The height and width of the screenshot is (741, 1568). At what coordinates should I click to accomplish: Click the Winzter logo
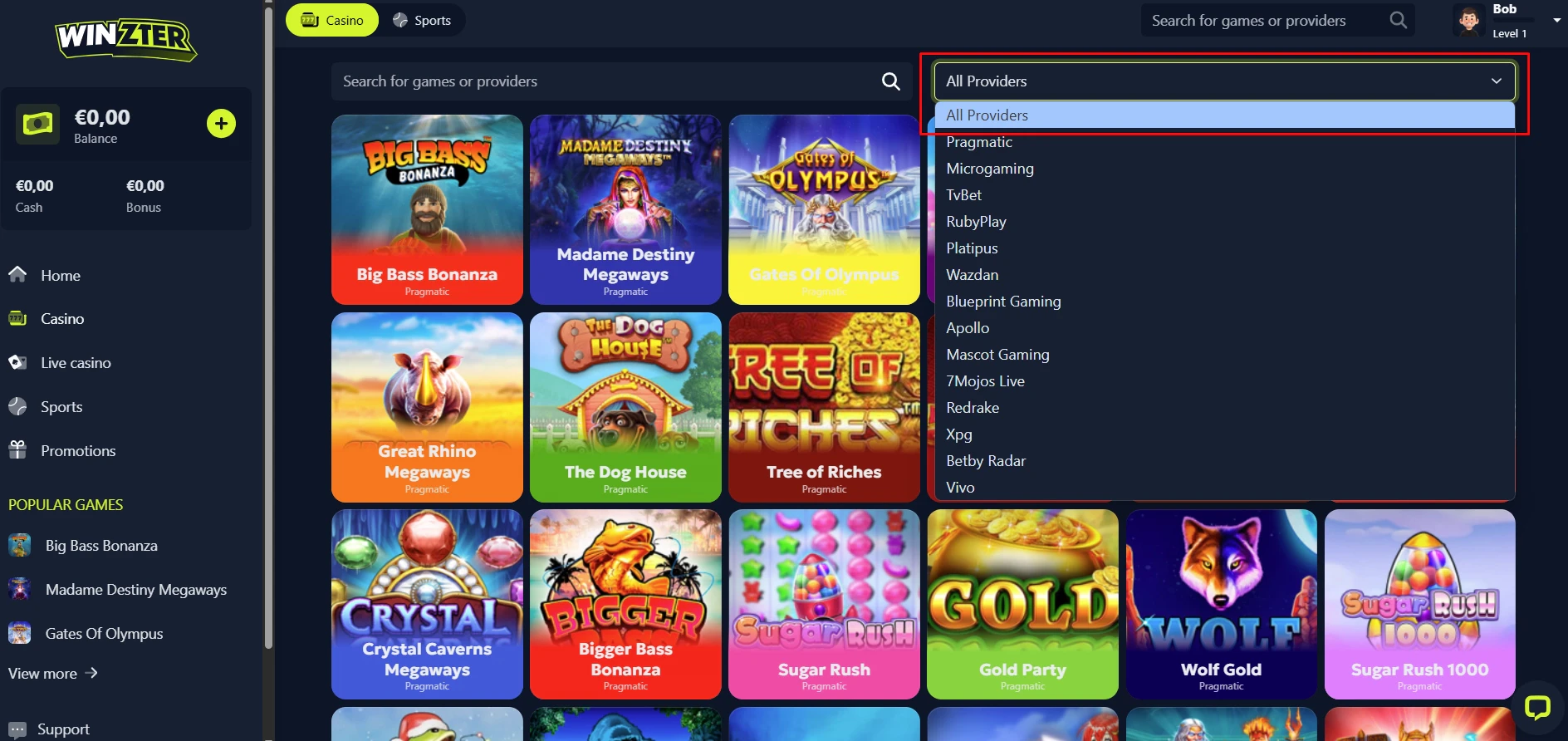pos(126,39)
